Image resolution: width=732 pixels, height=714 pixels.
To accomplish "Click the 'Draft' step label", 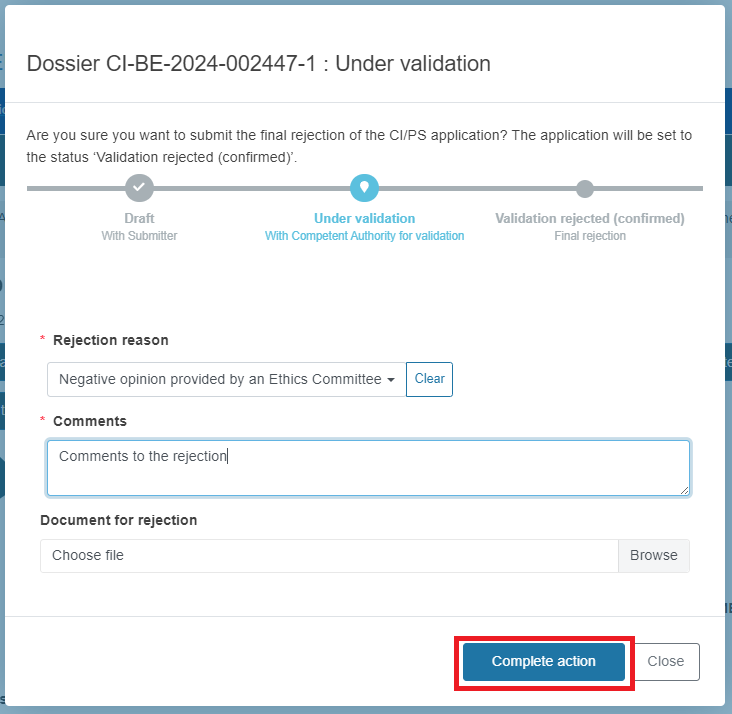I will [139, 218].
